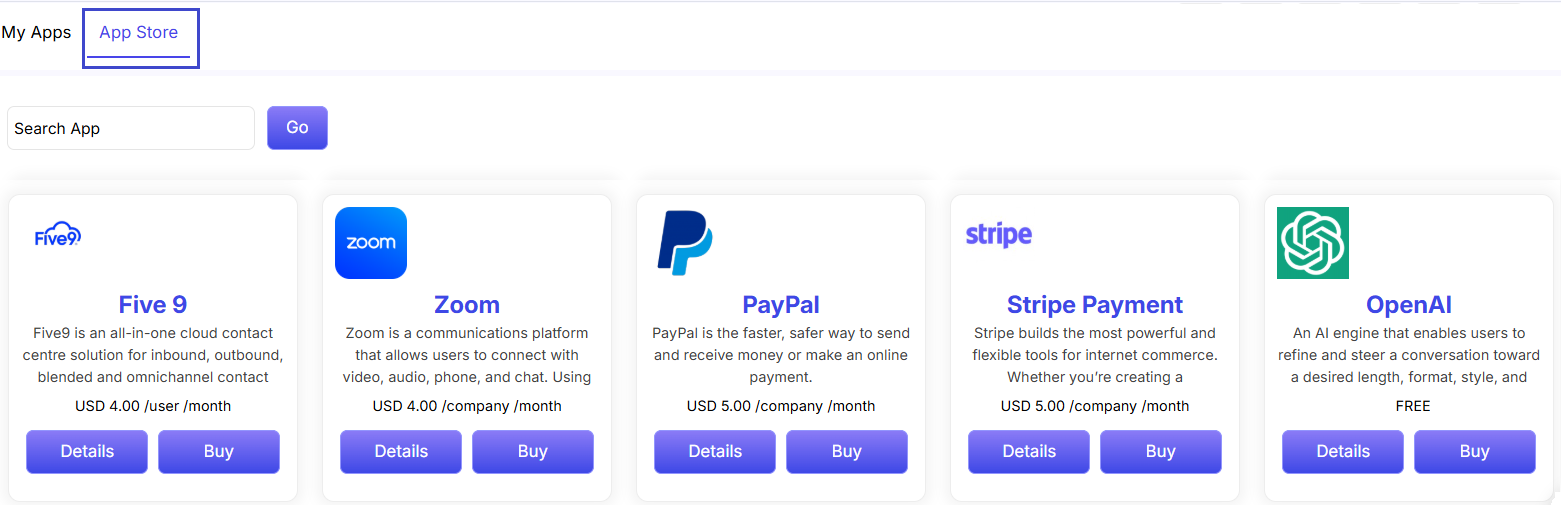Show Details for PayPal

[715, 452]
